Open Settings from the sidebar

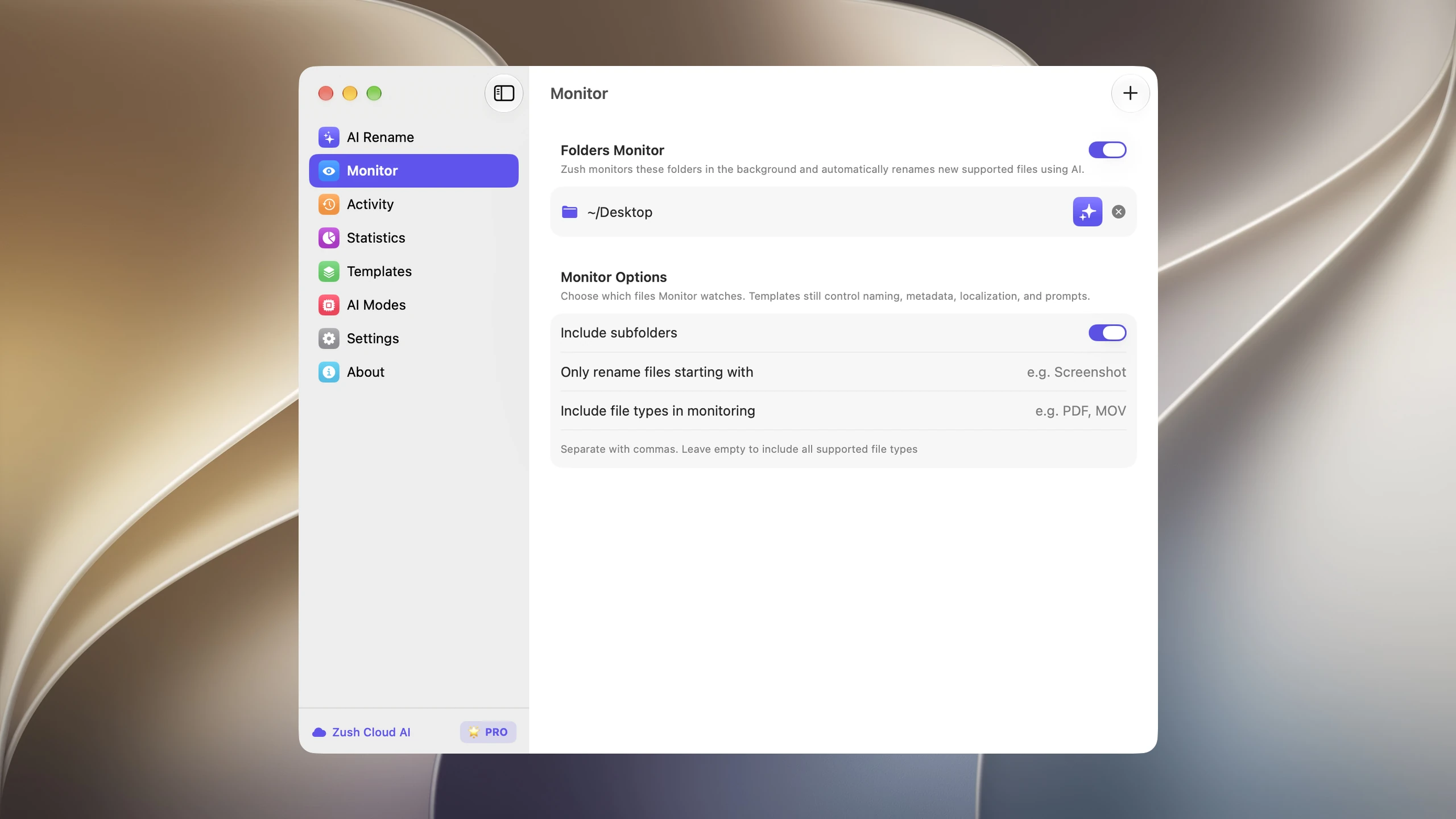point(413,338)
